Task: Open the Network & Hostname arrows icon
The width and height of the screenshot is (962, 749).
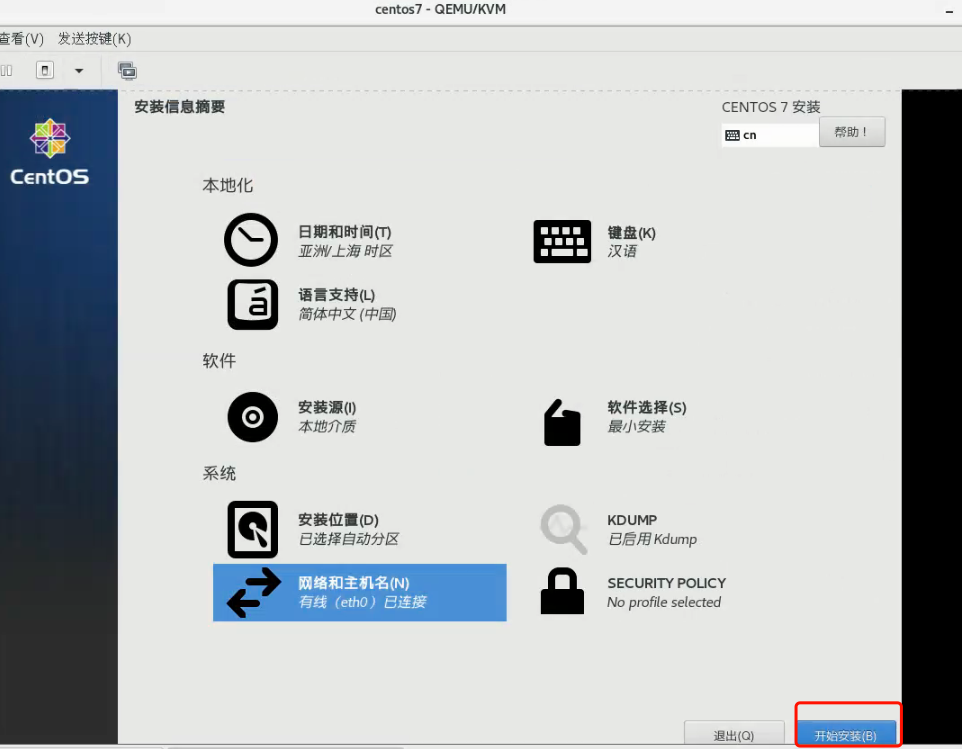Action: (x=253, y=593)
